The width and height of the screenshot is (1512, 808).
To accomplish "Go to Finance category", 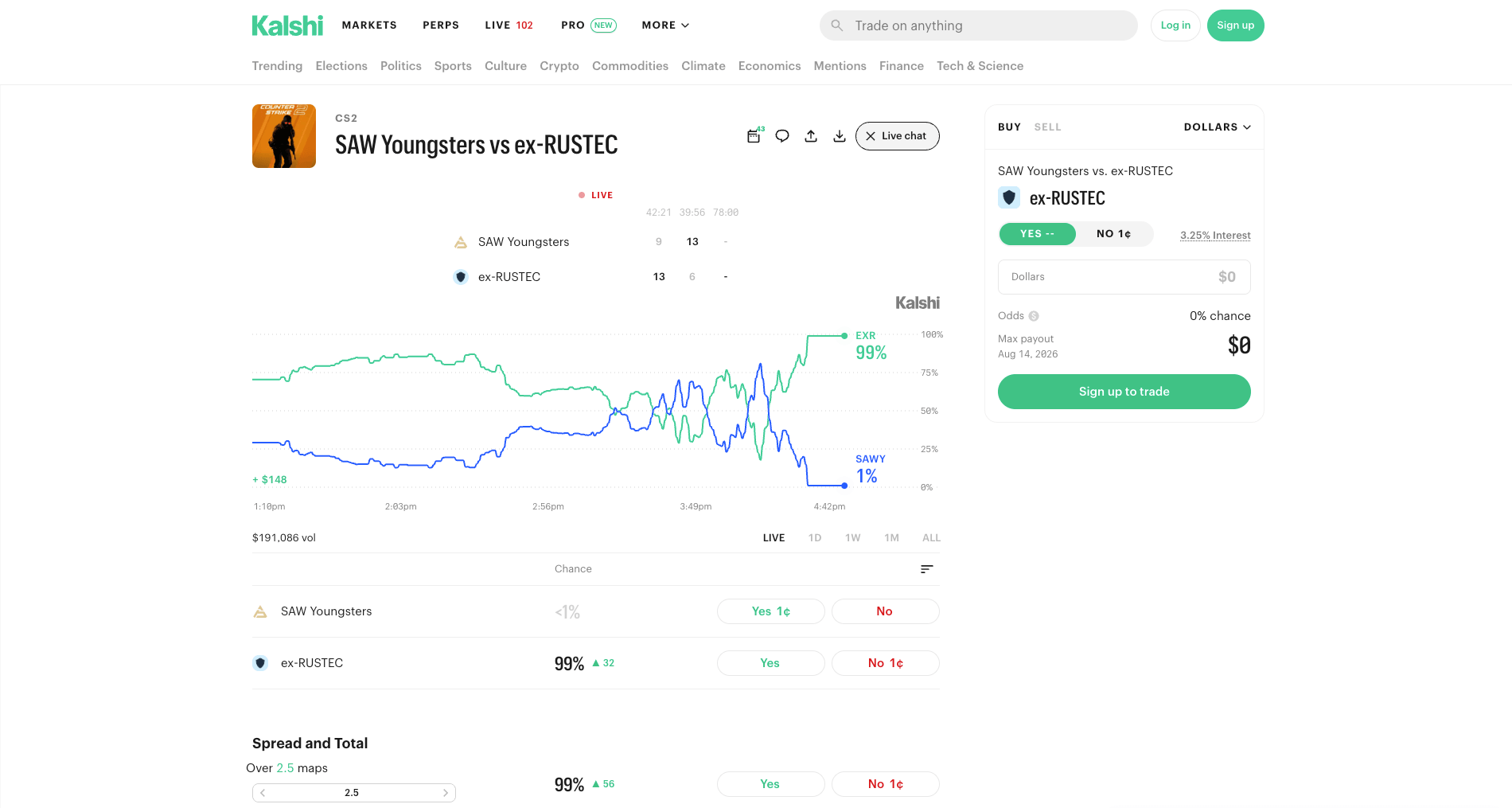I will pos(902,66).
